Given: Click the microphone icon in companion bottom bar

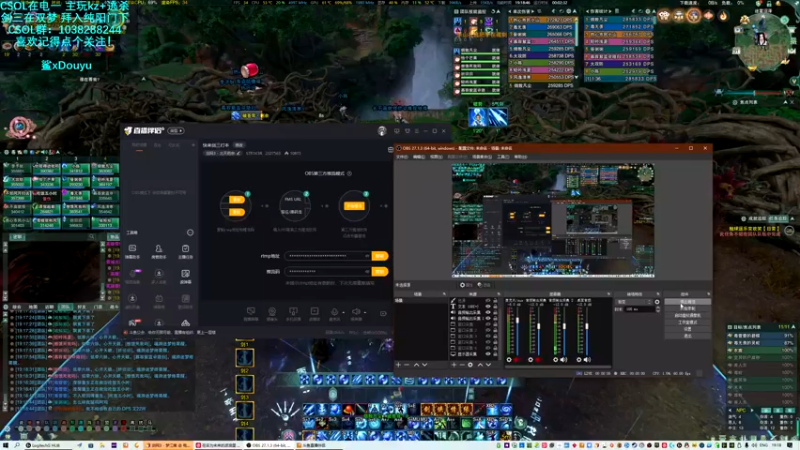Looking at the screenshot, I should tap(334, 311).
